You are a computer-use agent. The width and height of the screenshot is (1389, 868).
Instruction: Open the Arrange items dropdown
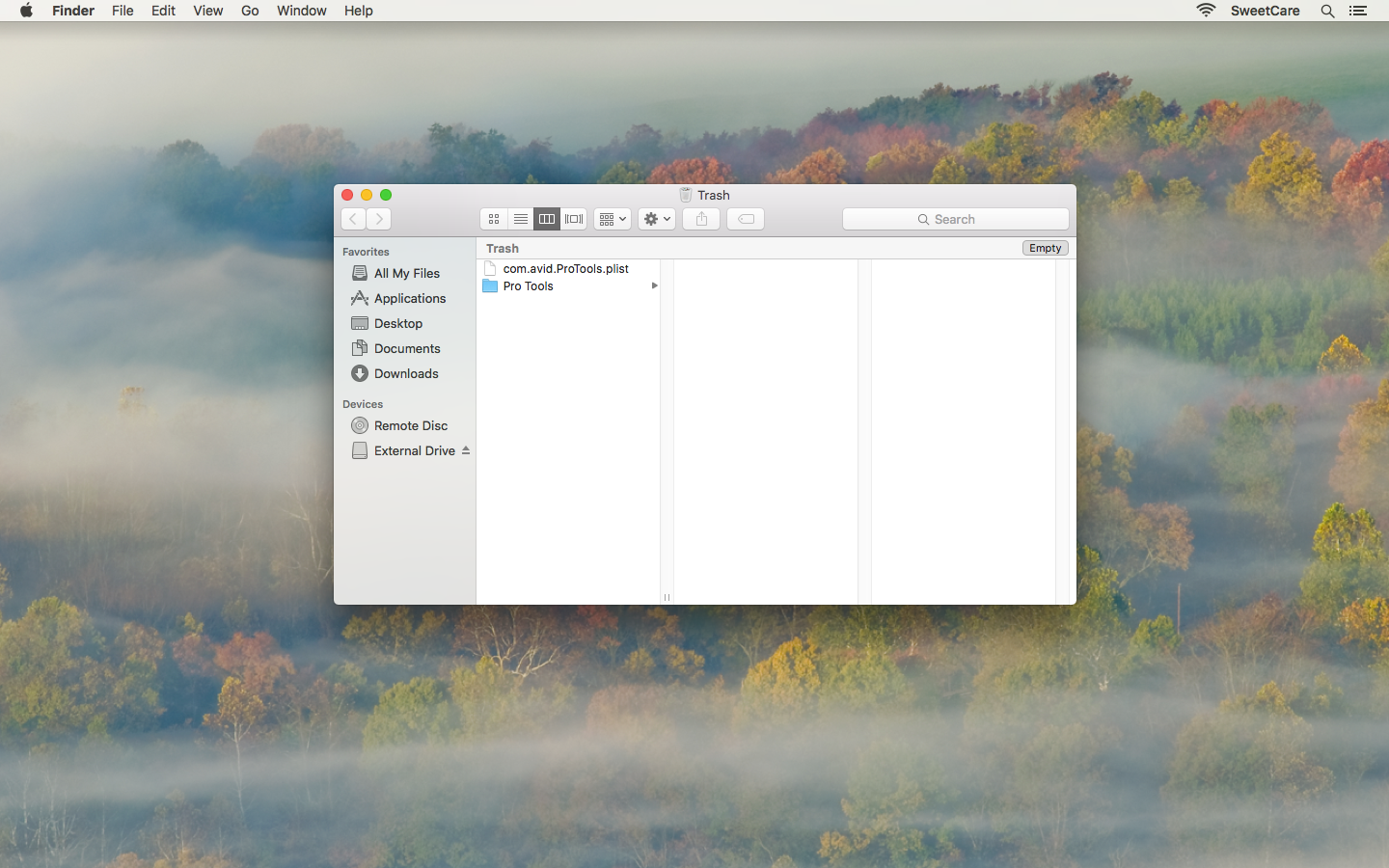[x=613, y=219]
